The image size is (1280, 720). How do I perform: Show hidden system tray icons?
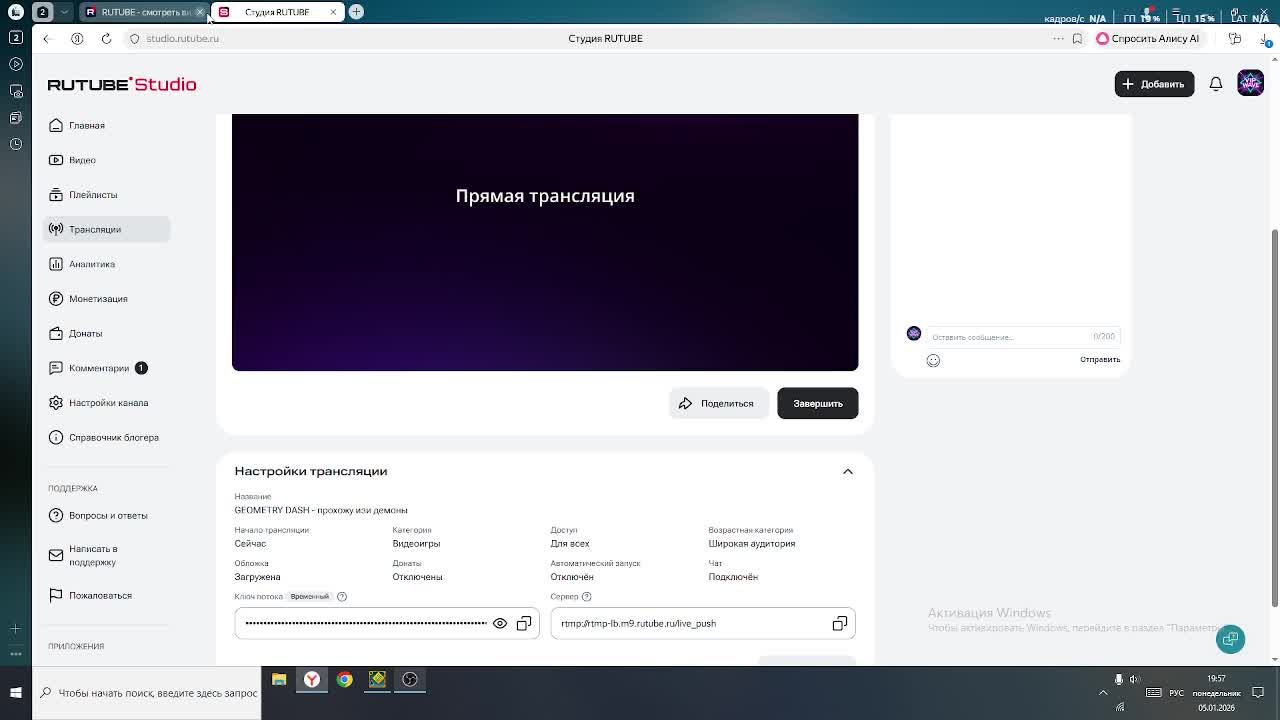click(1103, 692)
